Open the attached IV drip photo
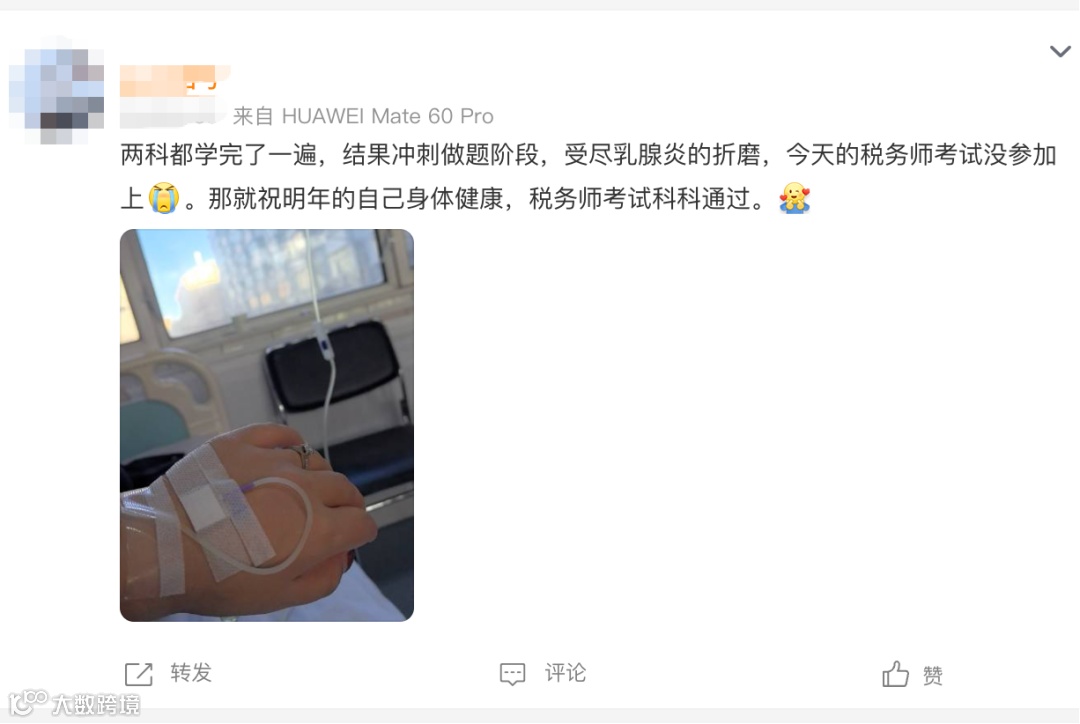This screenshot has width=1080, height=724. pos(267,425)
